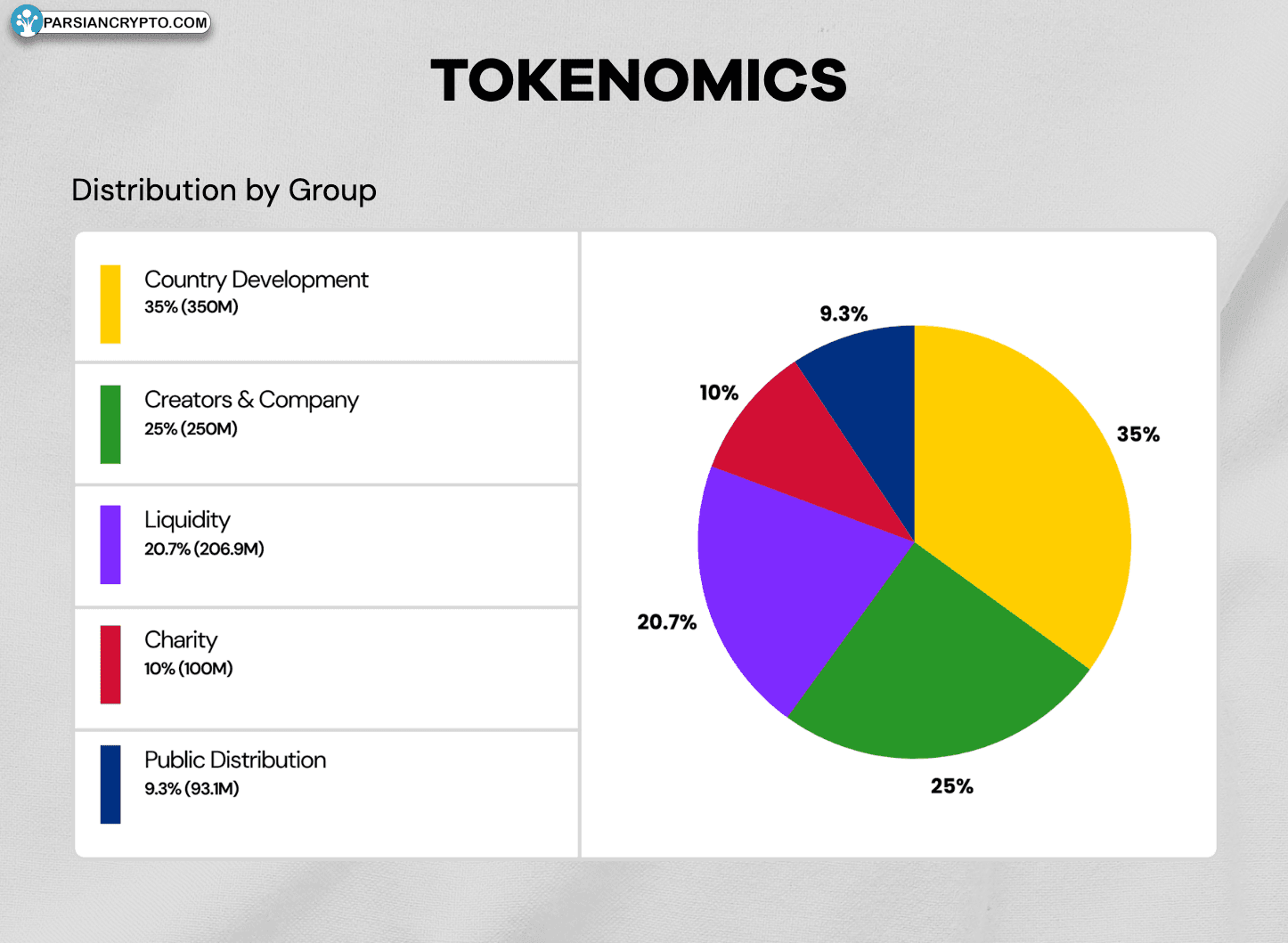Select the purple Liquidity legend swatch
Image resolution: width=1288 pixels, height=943 pixels.
[110, 545]
